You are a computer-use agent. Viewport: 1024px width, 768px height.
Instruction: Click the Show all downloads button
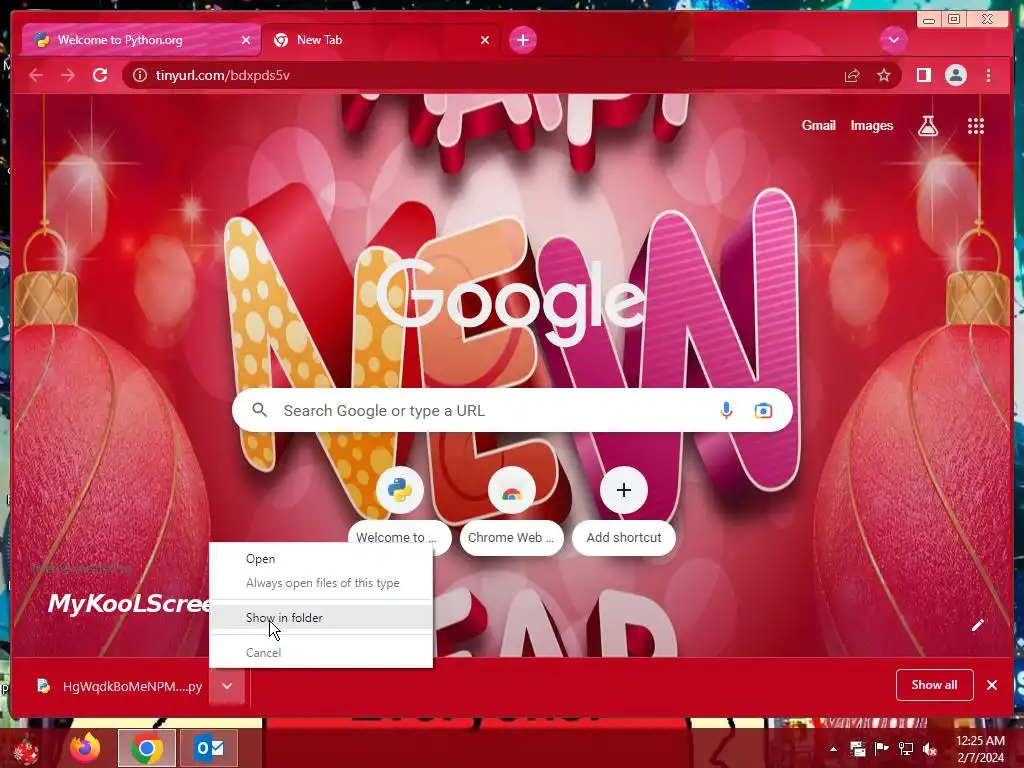pos(935,685)
